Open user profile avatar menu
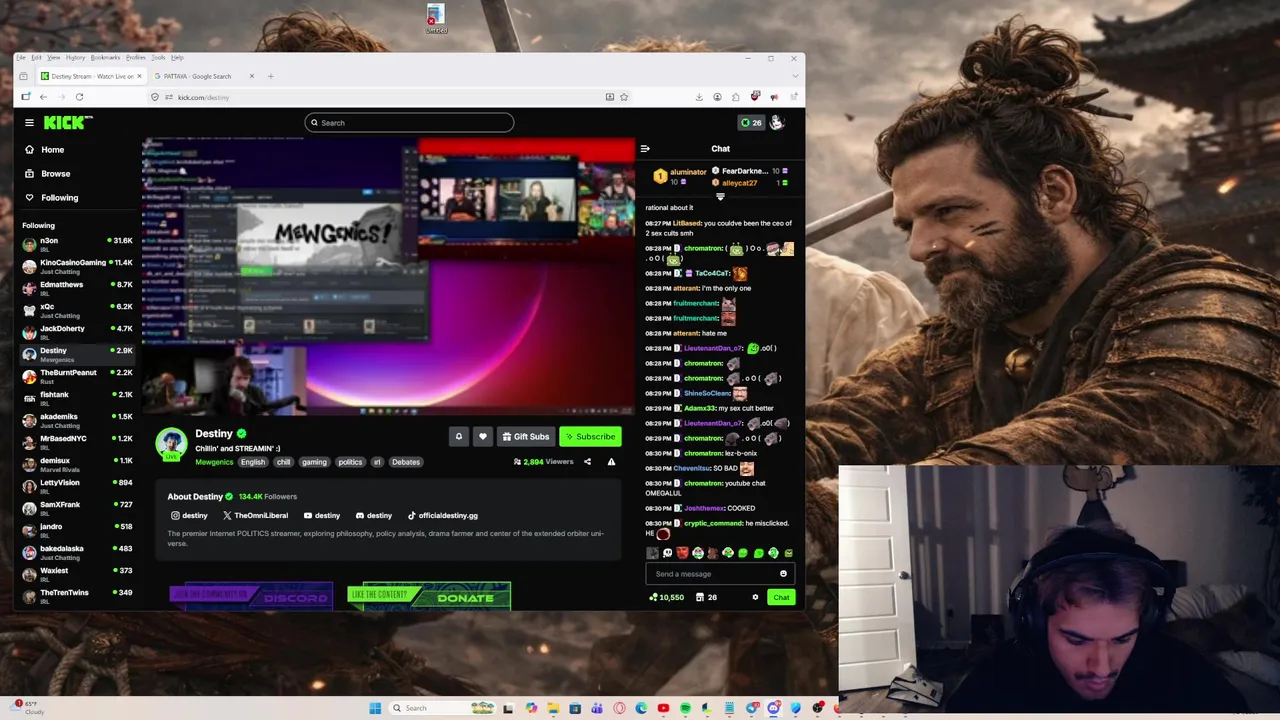Image resolution: width=1280 pixels, height=720 pixels. click(777, 122)
